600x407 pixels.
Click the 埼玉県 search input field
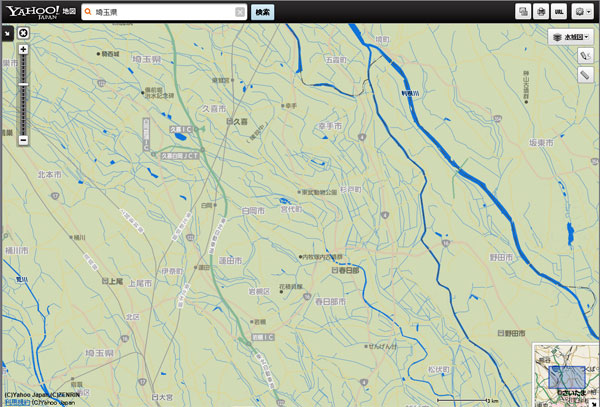click(x=160, y=12)
